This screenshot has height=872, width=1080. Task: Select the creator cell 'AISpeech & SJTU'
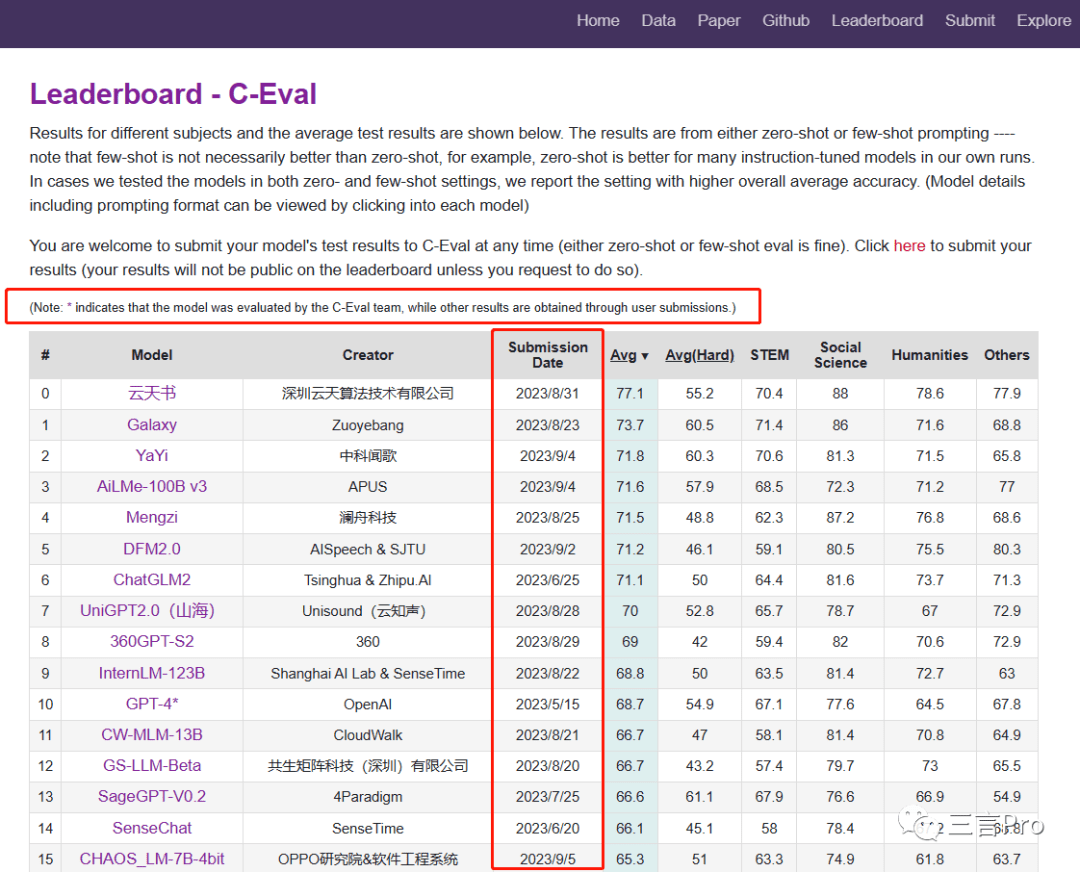coord(368,549)
